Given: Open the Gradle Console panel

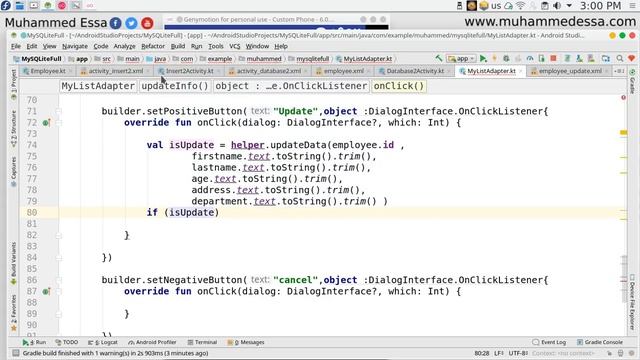Looking at the screenshot, I should coord(600,342).
